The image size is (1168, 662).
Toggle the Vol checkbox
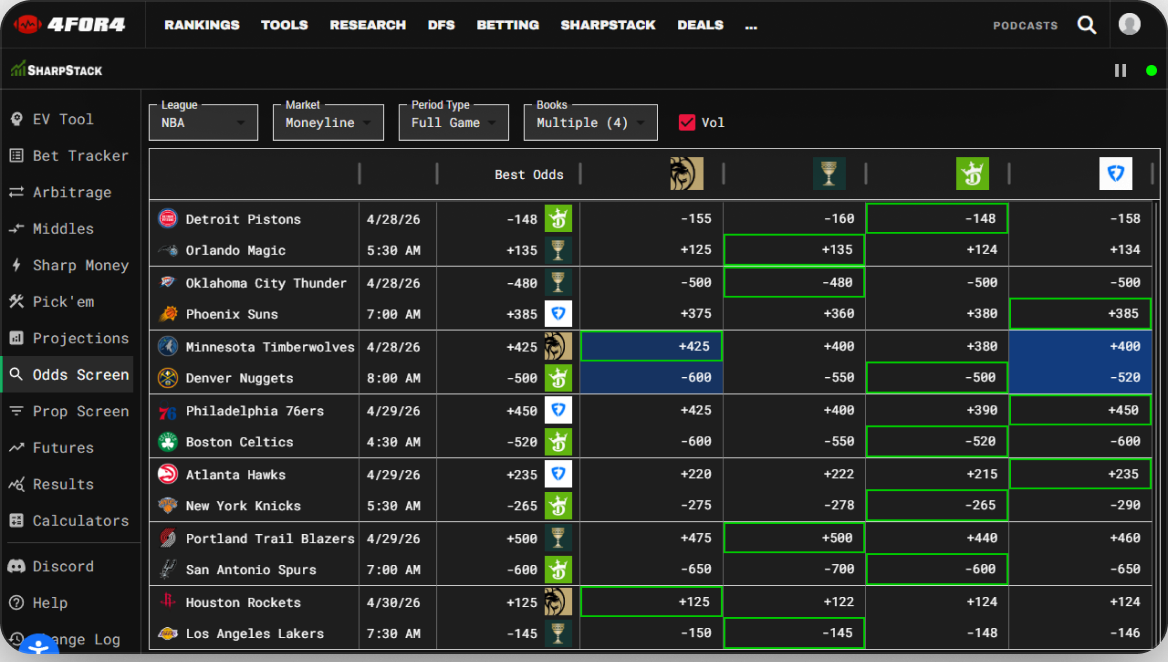tap(687, 123)
